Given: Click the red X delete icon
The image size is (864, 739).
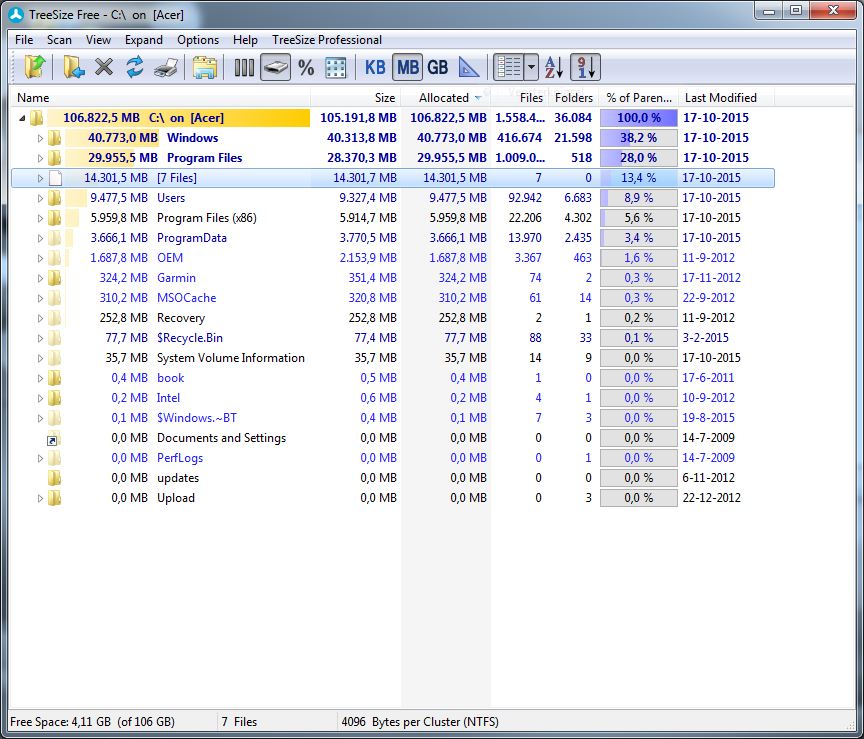Looking at the screenshot, I should click(x=104, y=68).
